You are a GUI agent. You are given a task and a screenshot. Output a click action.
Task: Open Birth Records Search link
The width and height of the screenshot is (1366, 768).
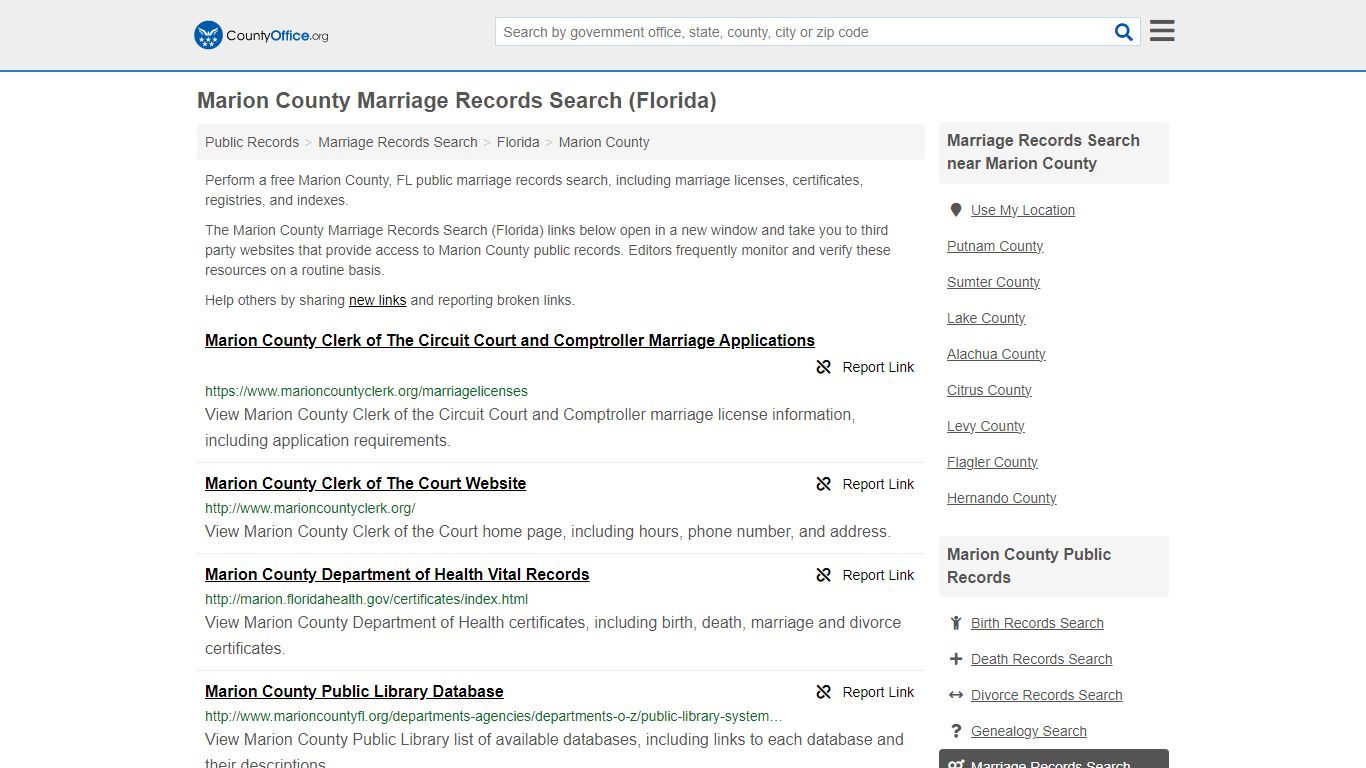[1037, 623]
